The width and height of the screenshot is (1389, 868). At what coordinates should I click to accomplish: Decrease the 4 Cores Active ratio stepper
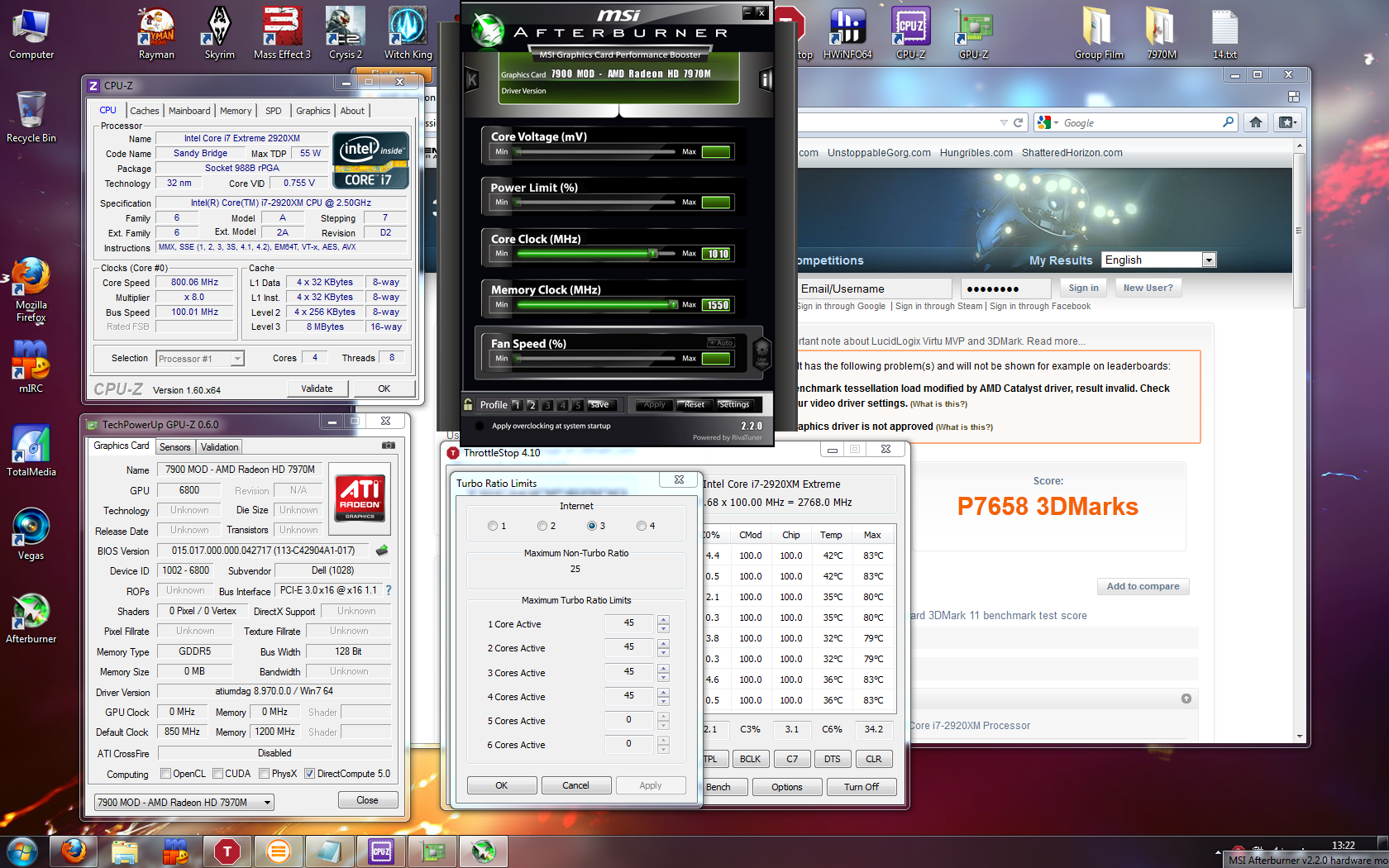[663, 701]
